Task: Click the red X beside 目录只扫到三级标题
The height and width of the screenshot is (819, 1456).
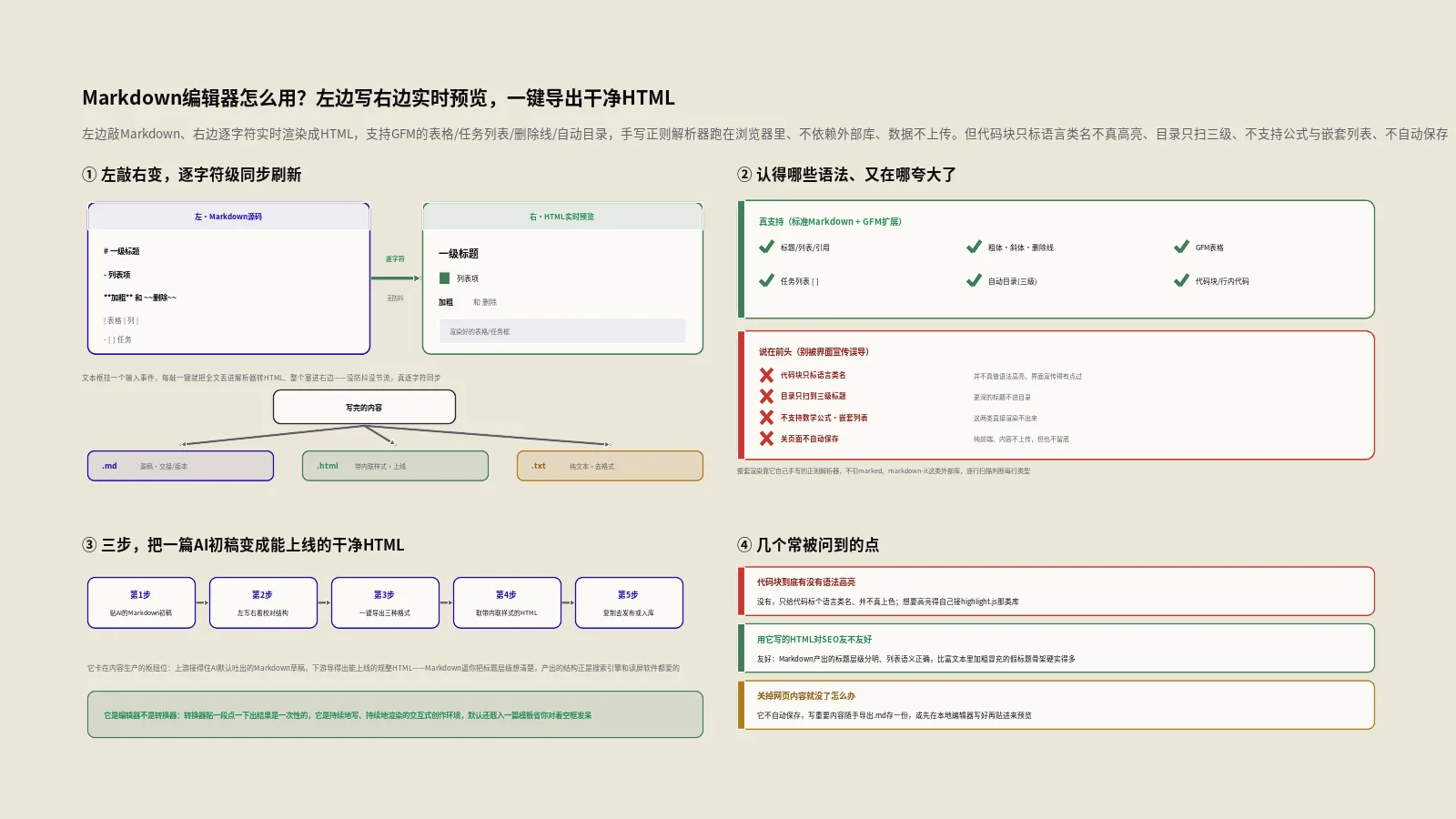Action: 766,396
